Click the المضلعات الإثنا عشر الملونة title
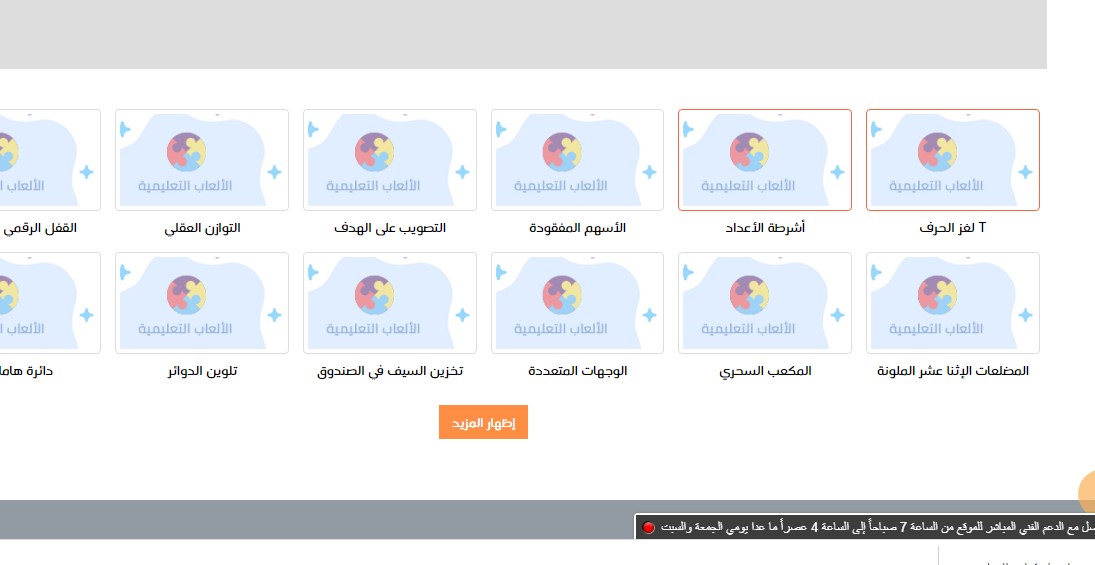 [x=953, y=371]
